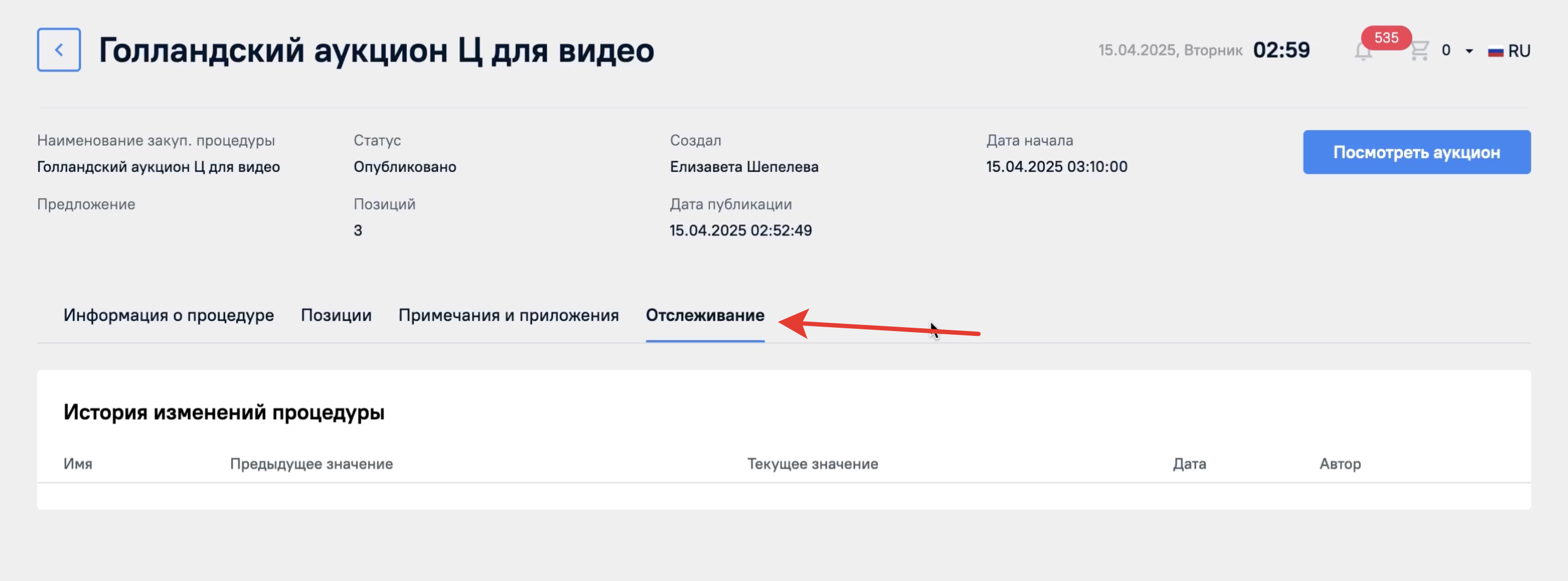Click the cart item count 0
Screen dimensions: 1568x581
pyautogui.click(x=1446, y=50)
